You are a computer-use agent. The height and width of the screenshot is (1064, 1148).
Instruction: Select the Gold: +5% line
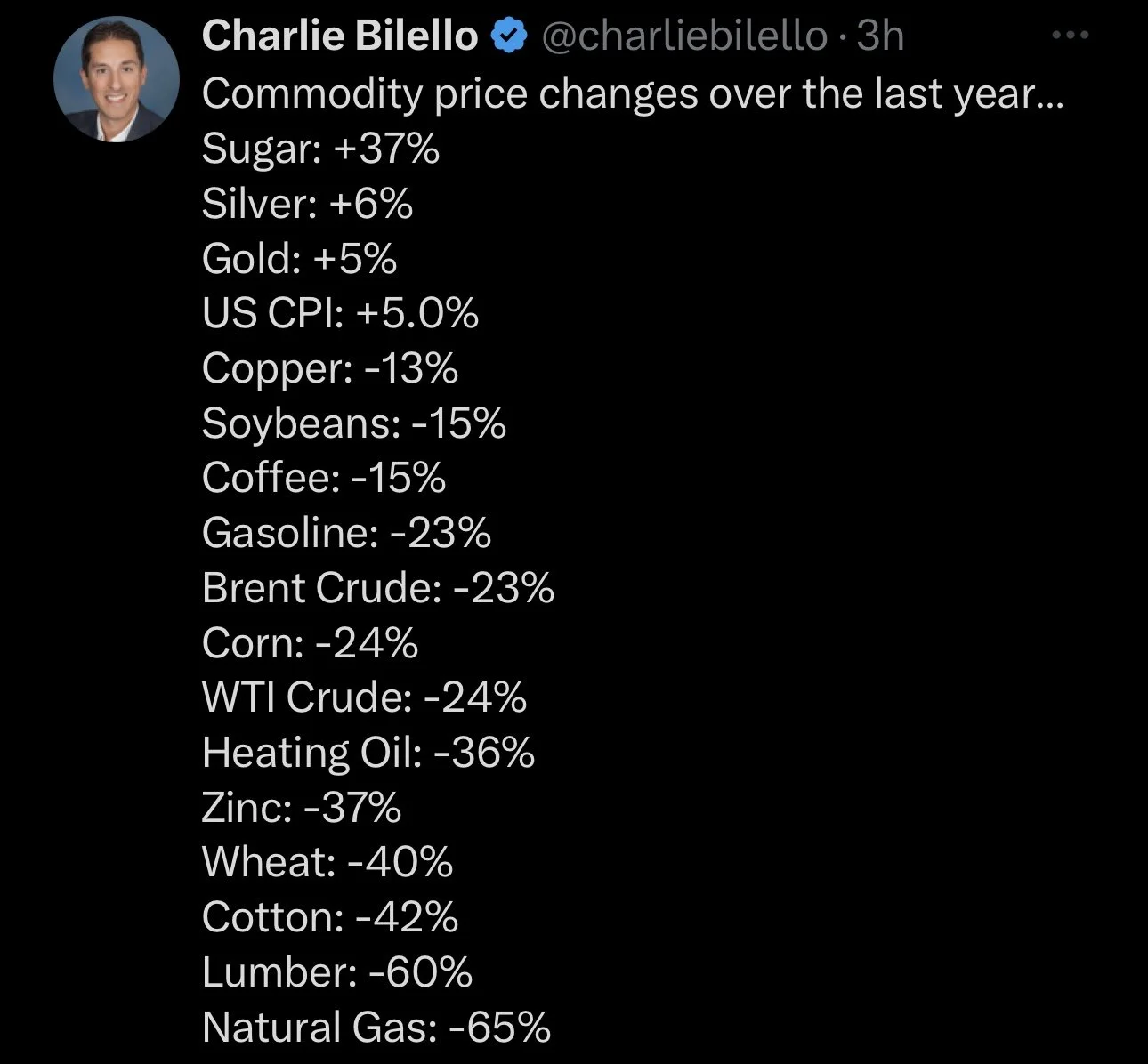click(x=299, y=258)
